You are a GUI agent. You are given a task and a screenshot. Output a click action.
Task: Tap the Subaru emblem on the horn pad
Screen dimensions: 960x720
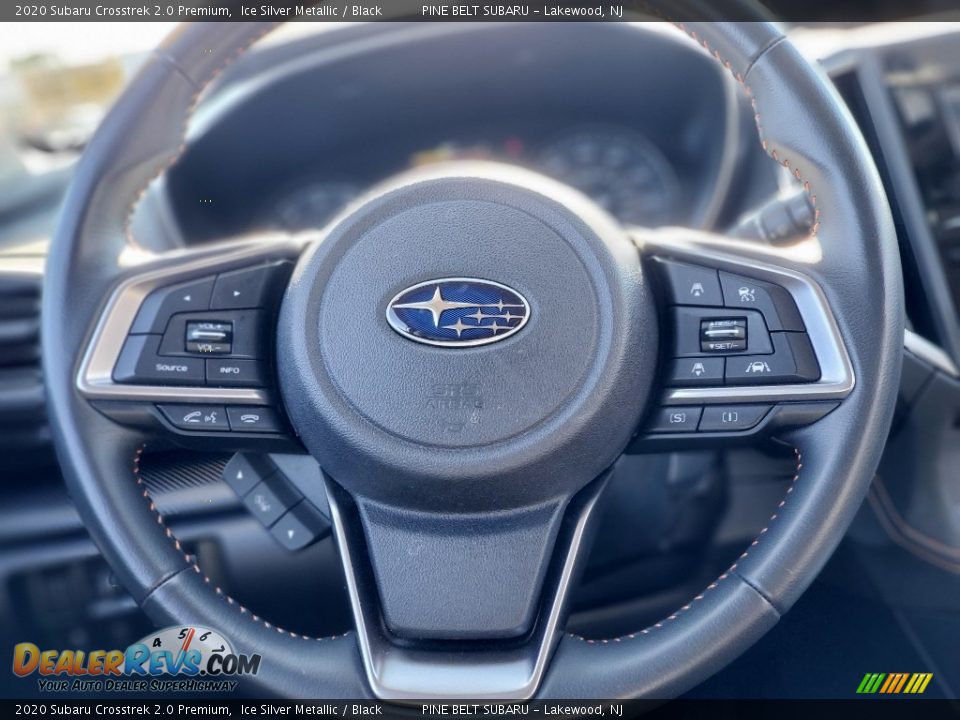[458, 312]
